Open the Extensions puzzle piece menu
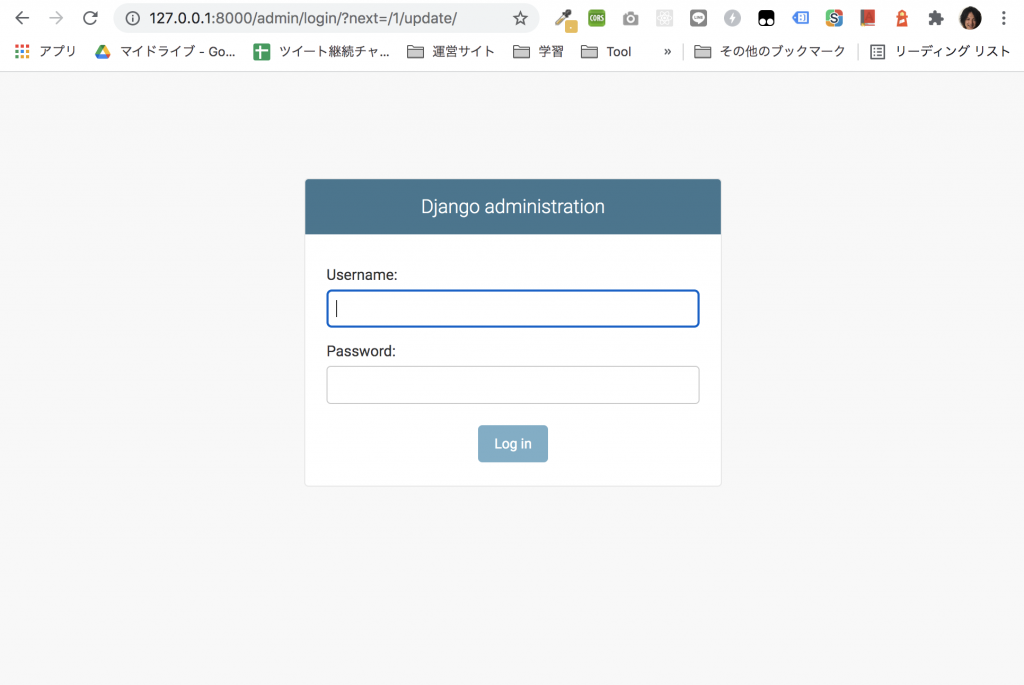The width and height of the screenshot is (1024, 685). point(936,18)
